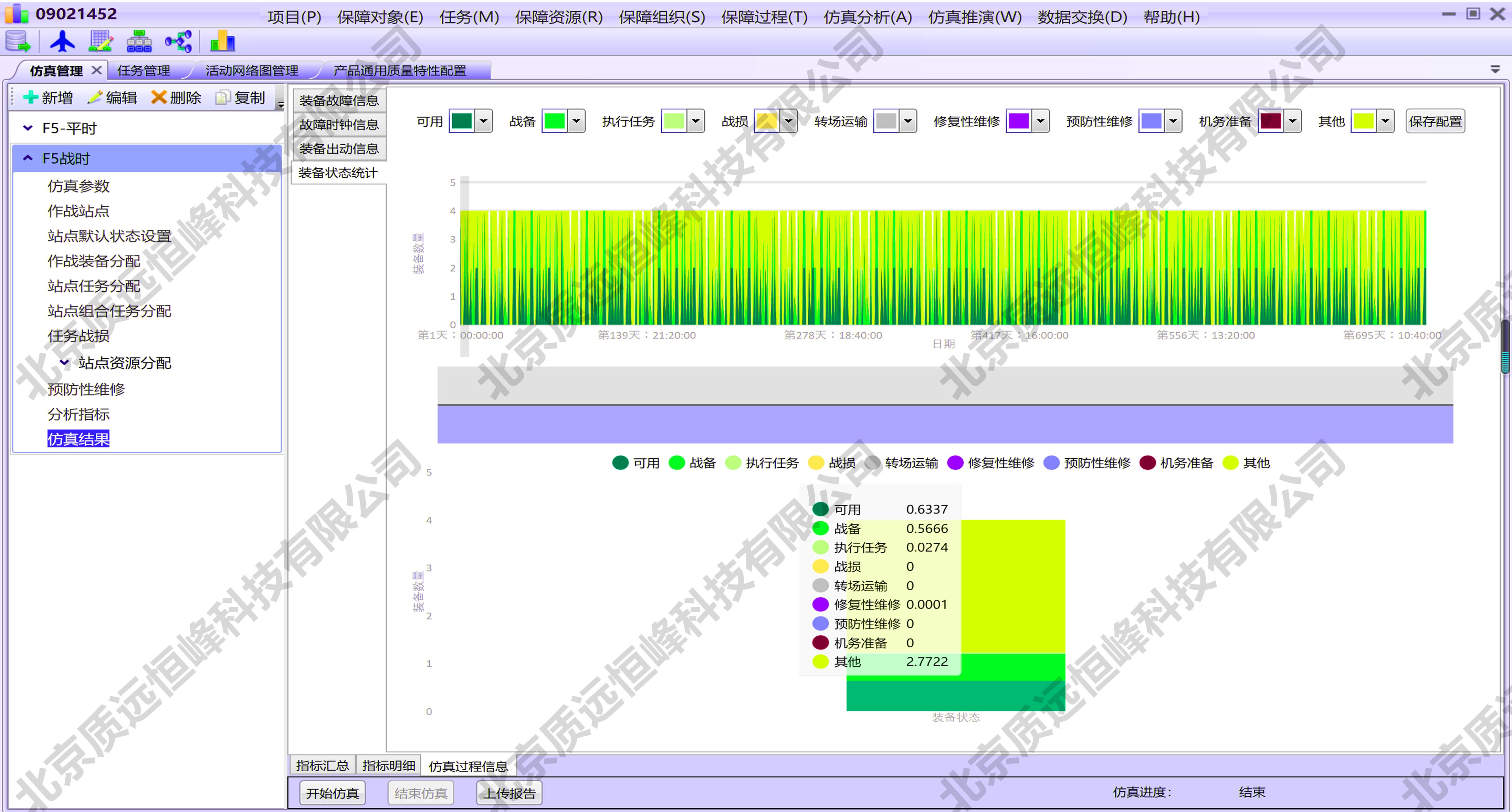Screen dimensions: 1512x812
Task: Open the 数据交换(D) menu
Action: pos(1082,17)
